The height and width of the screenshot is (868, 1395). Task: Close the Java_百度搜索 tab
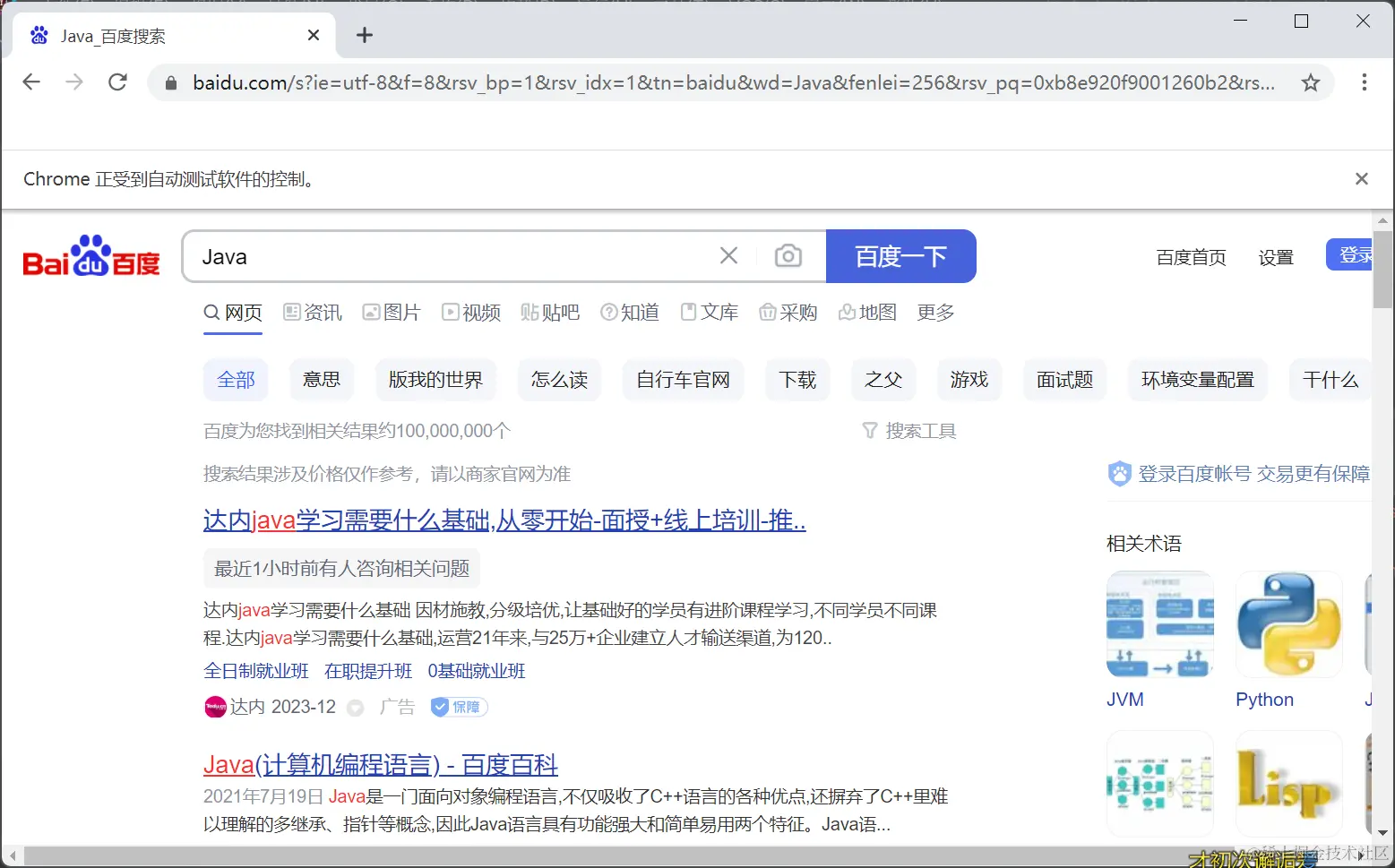pos(314,35)
